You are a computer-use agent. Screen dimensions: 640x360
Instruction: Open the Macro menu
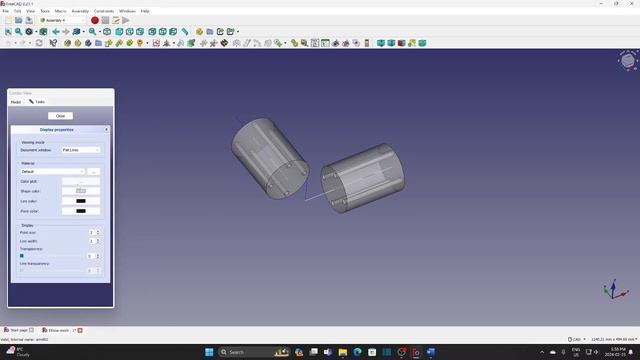[60, 11]
